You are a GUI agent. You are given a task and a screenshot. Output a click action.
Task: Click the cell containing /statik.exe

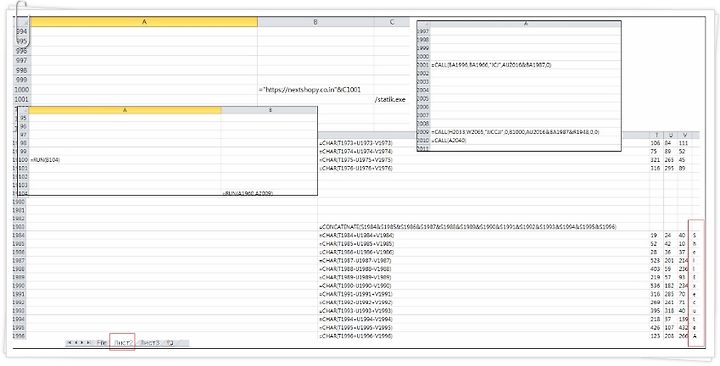(390, 100)
